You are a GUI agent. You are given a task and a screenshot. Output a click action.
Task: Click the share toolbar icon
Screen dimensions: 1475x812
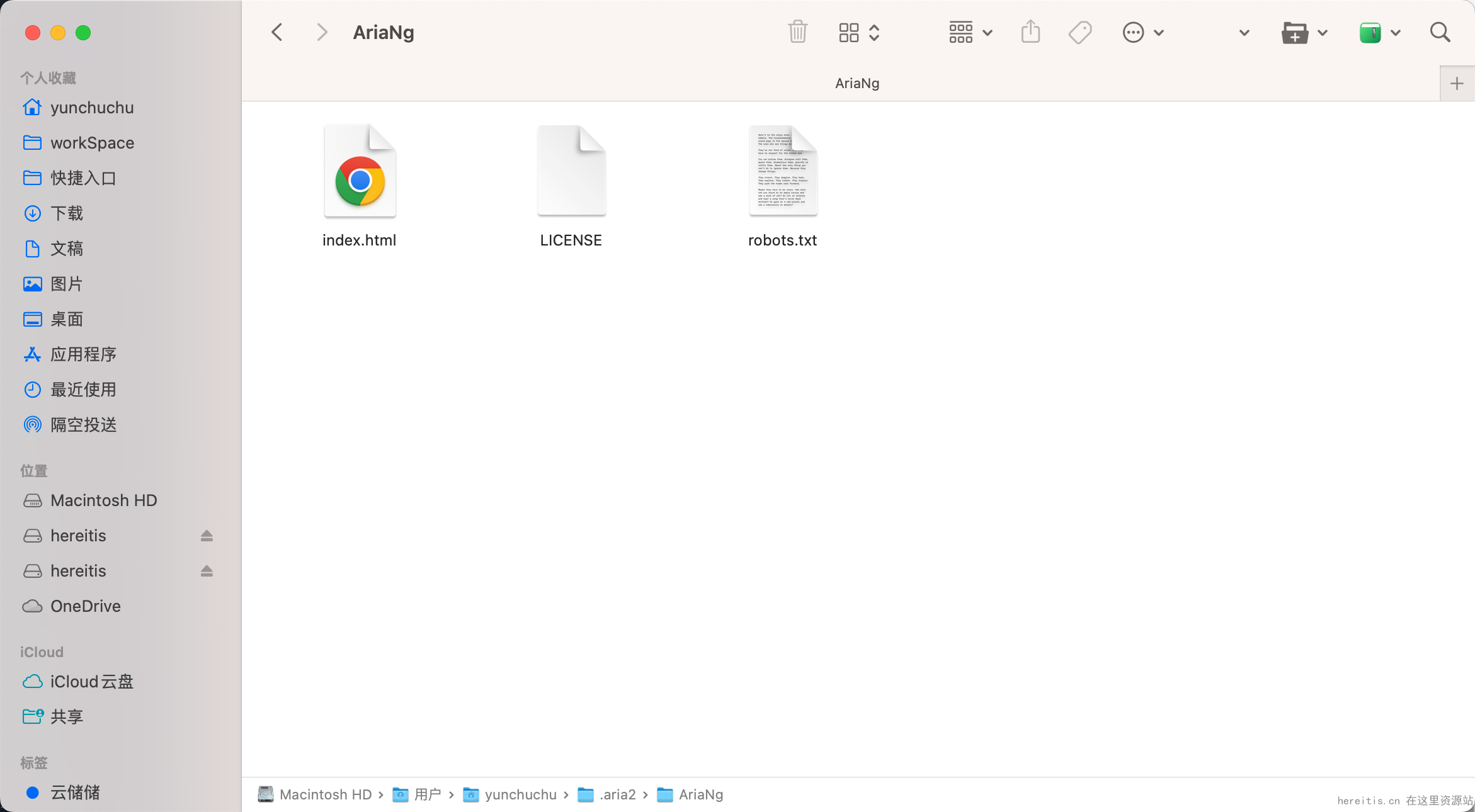pos(1030,32)
